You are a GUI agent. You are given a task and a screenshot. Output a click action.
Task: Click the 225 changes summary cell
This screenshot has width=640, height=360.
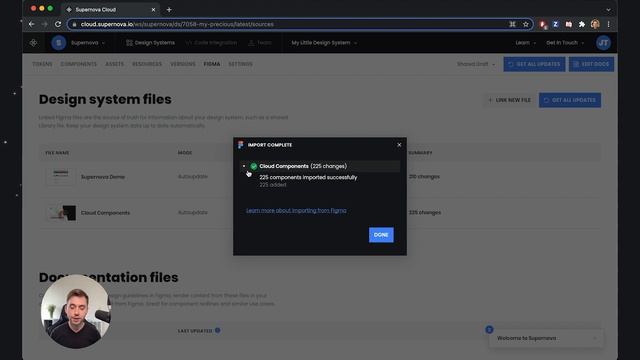pyautogui.click(x=425, y=213)
